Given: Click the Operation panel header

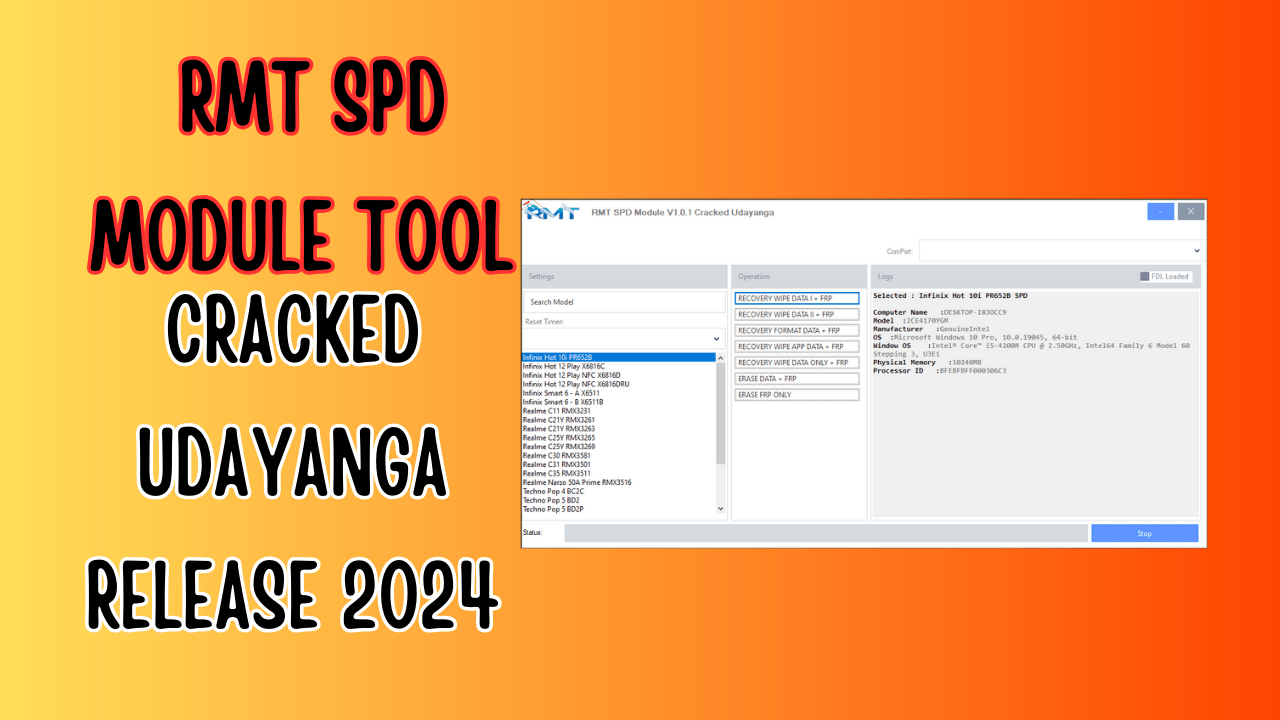Looking at the screenshot, I should (799, 276).
